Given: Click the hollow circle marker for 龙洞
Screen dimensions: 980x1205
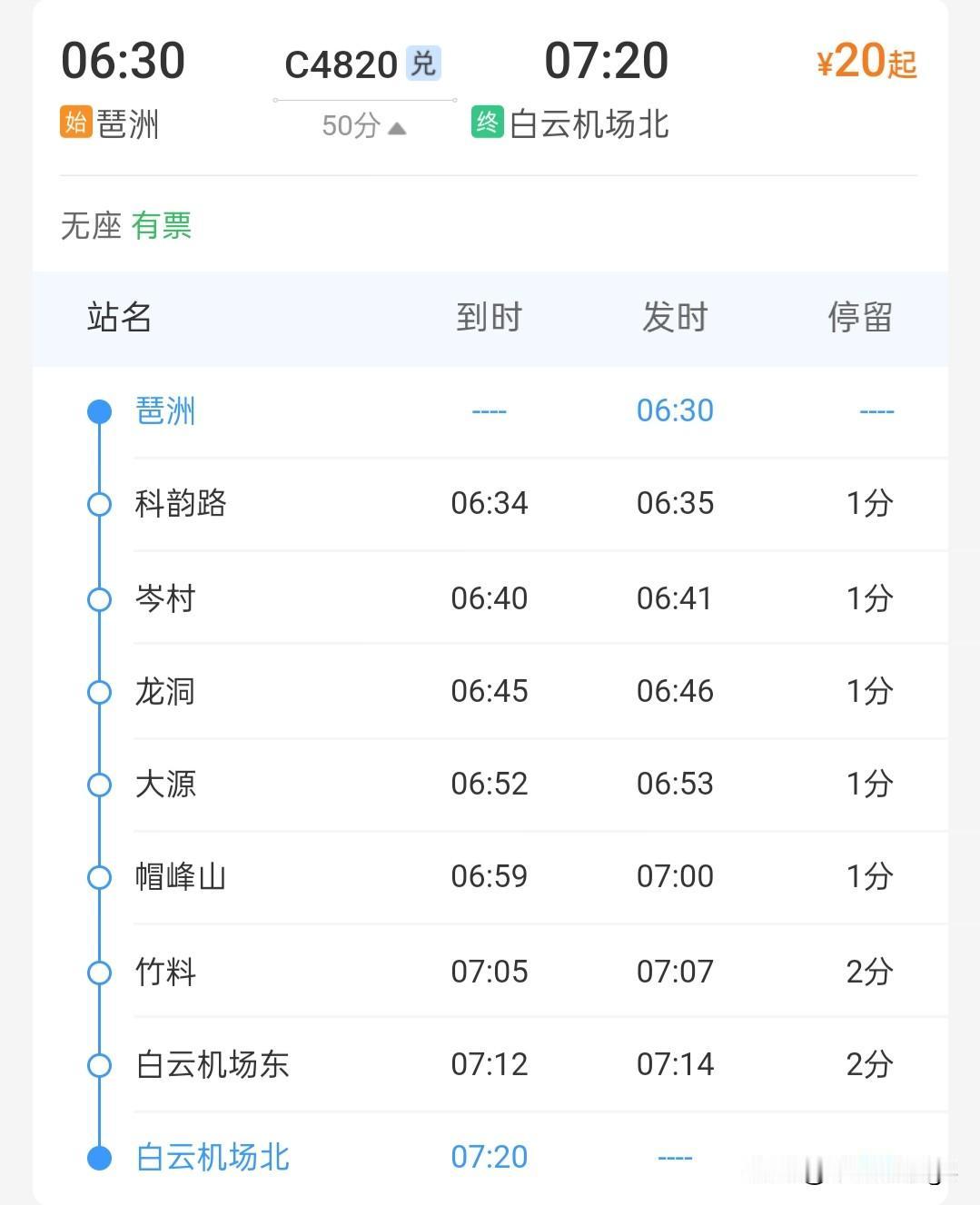Looking at the screenshot, I should click(x=99, y=693).
